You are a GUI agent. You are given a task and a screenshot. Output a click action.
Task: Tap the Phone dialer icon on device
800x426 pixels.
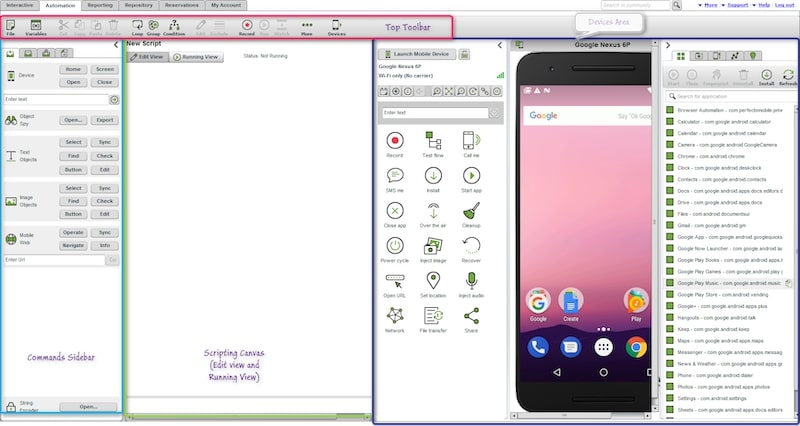pyautogui.click(x=538, y=347)
